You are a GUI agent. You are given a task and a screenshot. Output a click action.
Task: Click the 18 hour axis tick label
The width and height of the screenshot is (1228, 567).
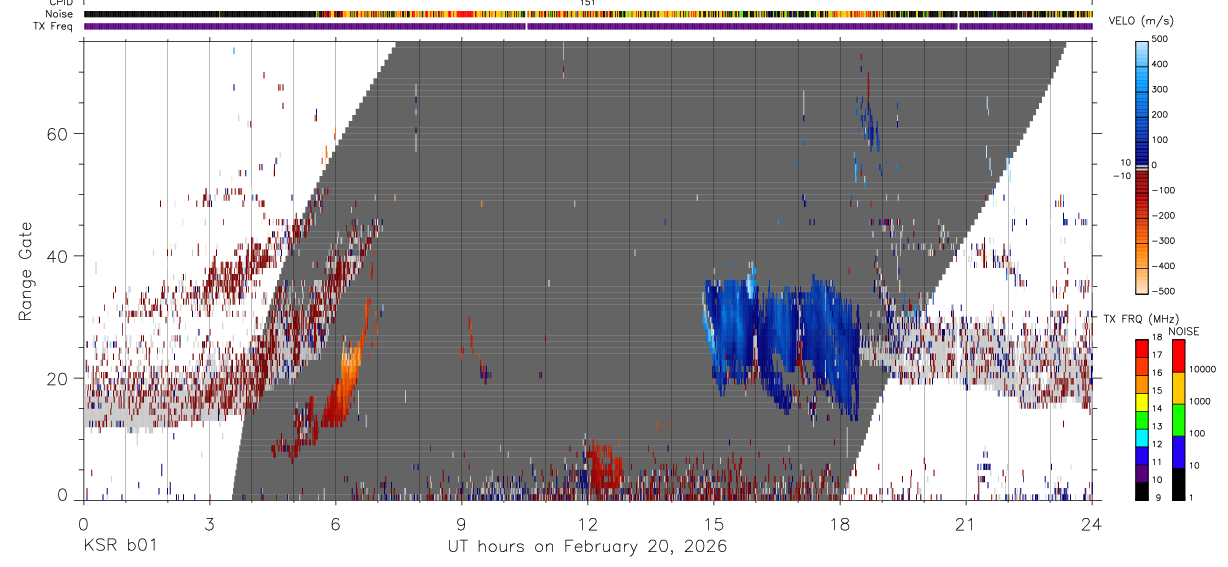tap(839, 523)
